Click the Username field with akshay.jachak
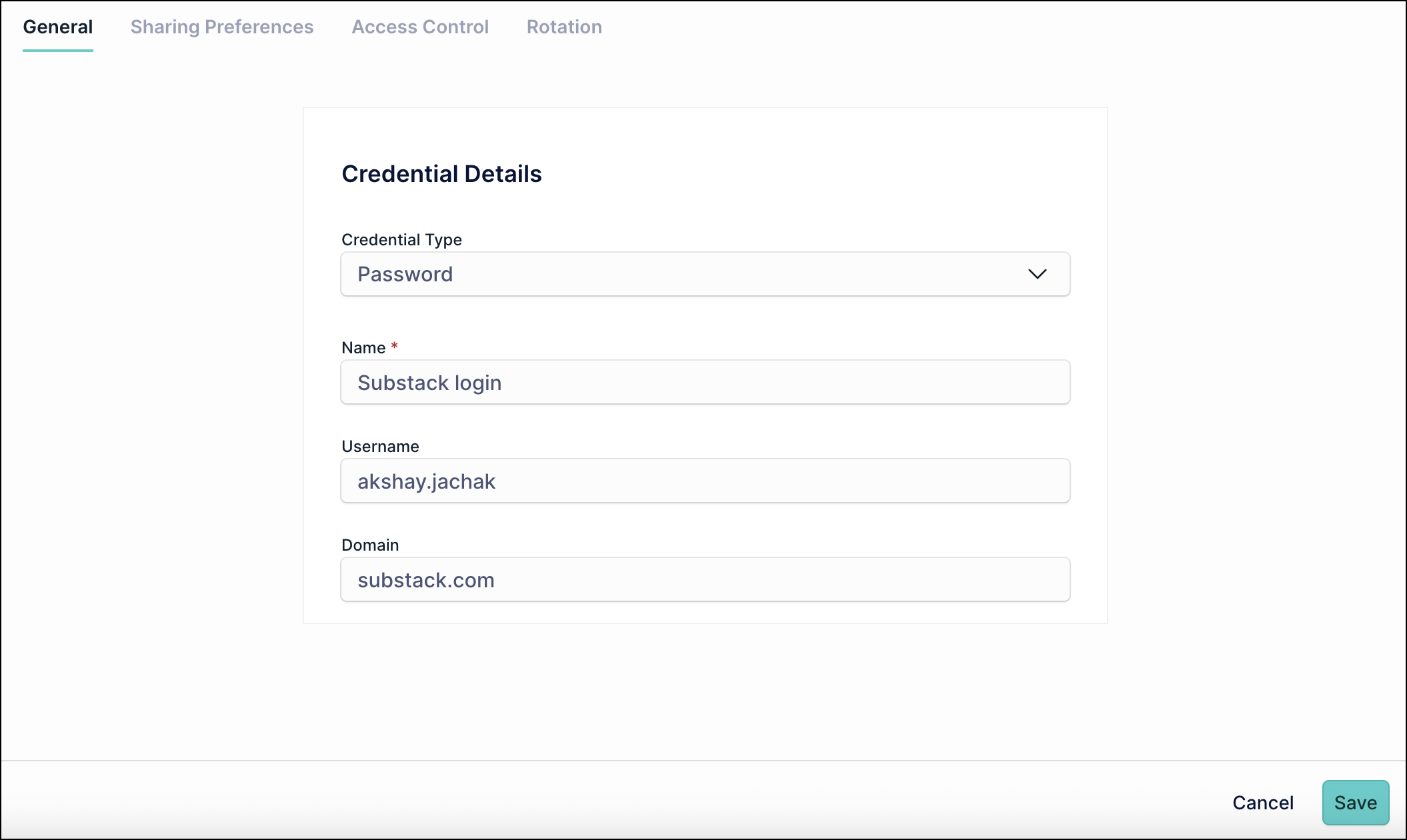 [705, 481]
